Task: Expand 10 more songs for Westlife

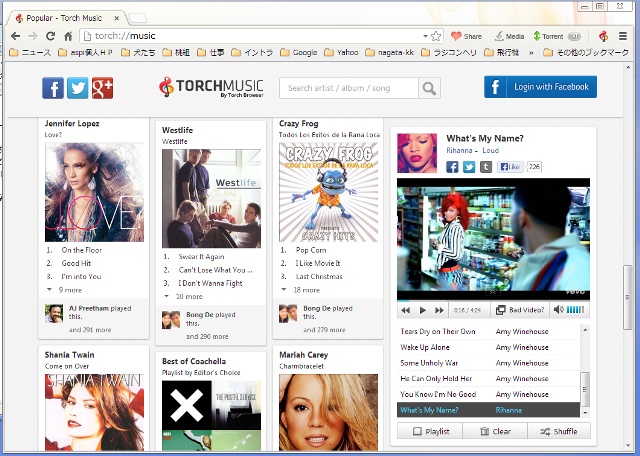Action: pos(183,296)
